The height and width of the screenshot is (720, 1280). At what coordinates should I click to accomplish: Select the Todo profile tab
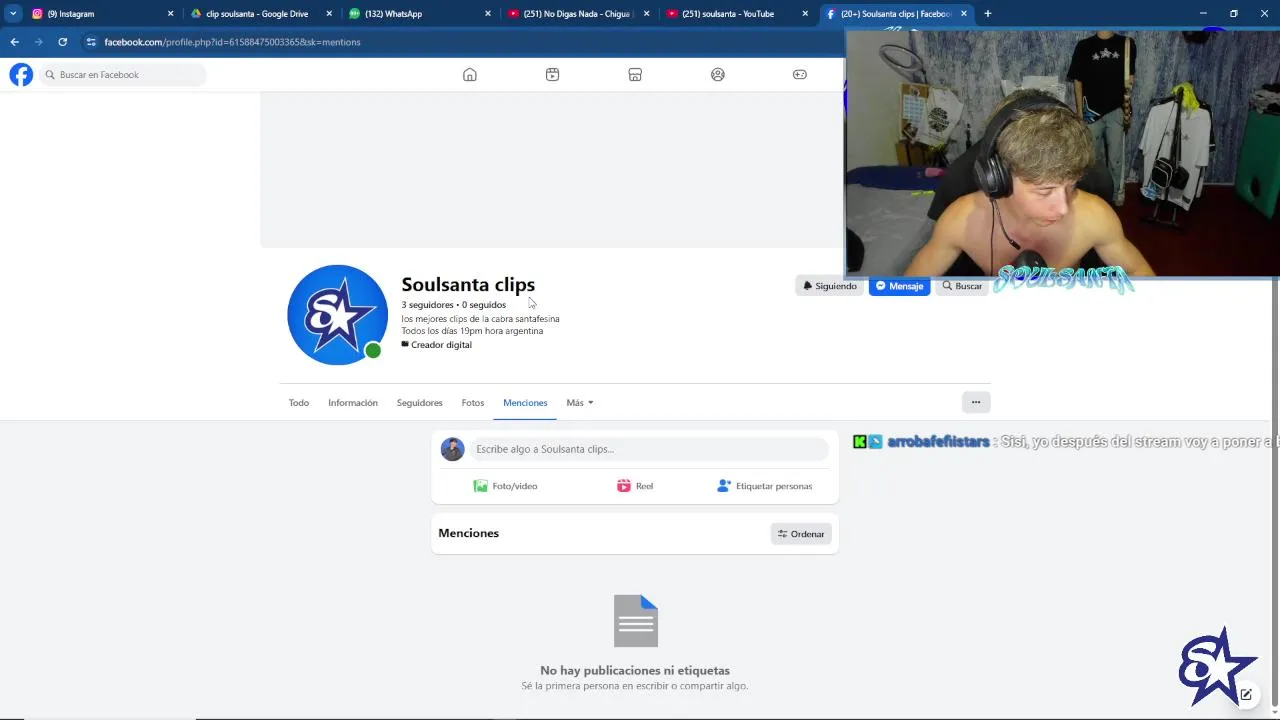tap(299, 403)
